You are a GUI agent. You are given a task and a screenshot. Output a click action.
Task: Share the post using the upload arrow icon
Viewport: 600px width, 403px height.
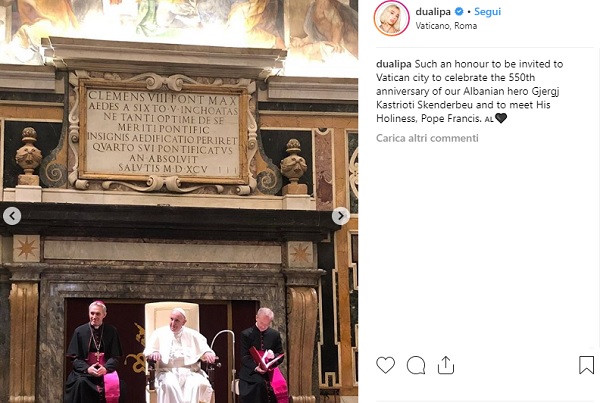pyautogui.click(x=446, y=365)
